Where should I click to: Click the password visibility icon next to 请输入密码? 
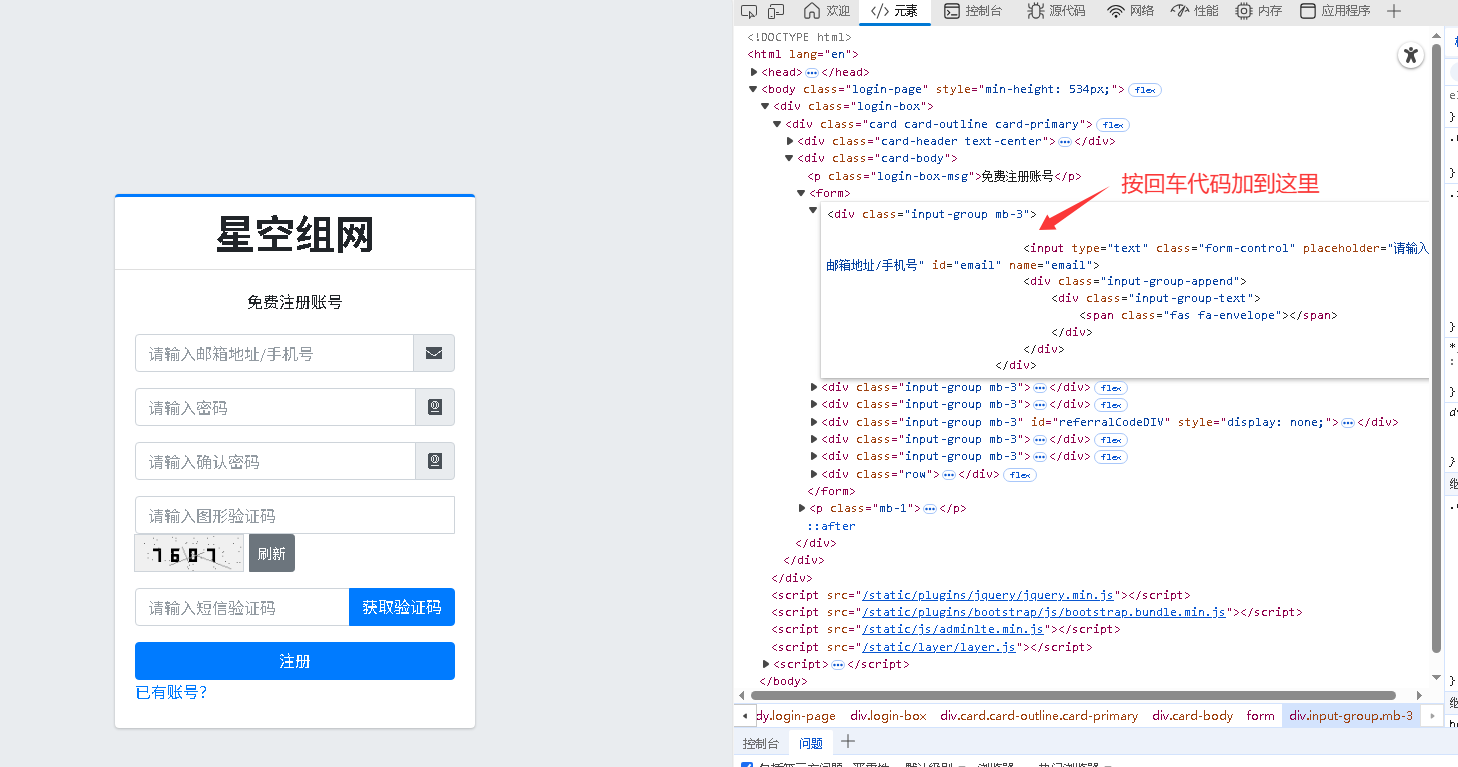434,407
